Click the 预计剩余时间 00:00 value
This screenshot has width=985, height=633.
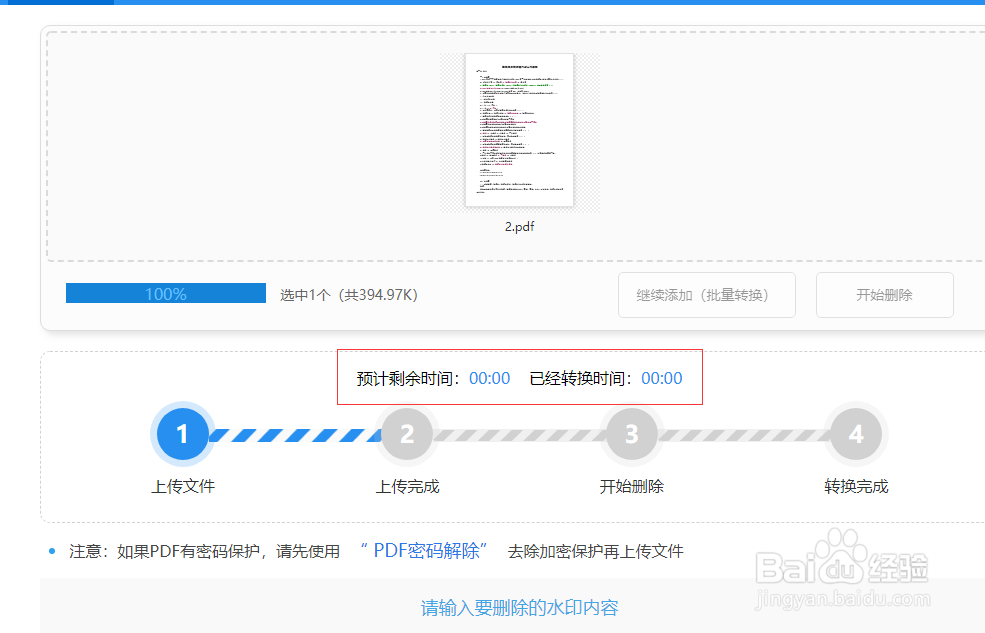(489, 377)
